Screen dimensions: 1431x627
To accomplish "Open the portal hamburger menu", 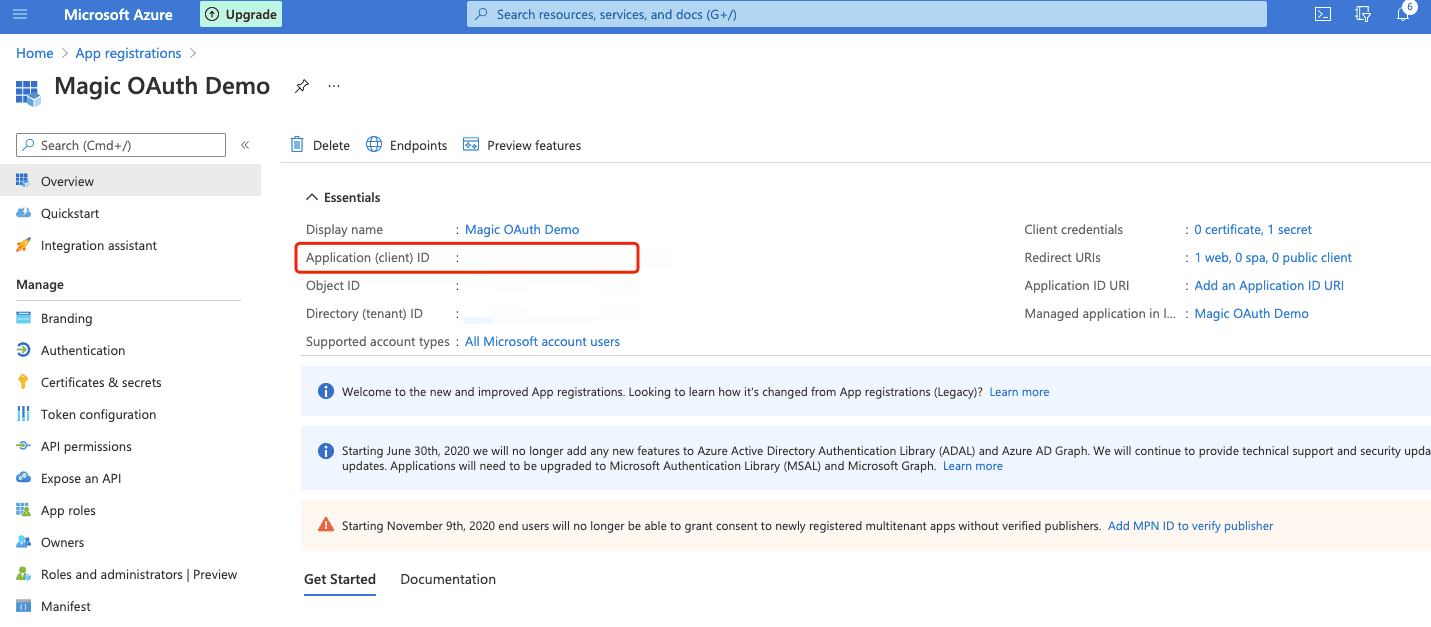I will 21,14.
